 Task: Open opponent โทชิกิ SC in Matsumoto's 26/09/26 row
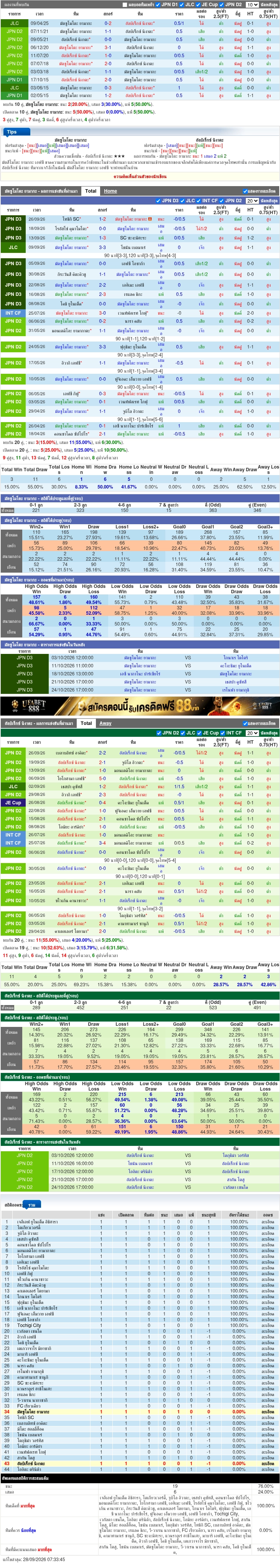(71, 219)
